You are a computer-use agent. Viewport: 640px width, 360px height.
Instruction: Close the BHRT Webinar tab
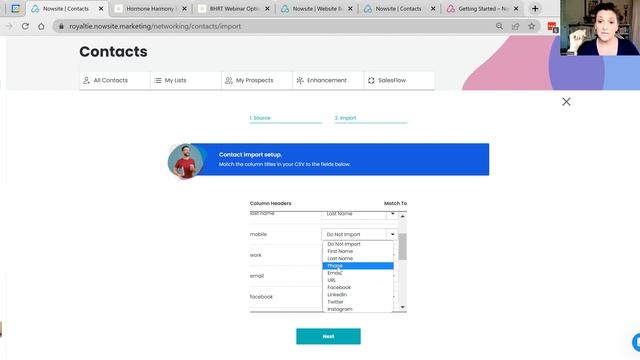(x=267, y=9)
